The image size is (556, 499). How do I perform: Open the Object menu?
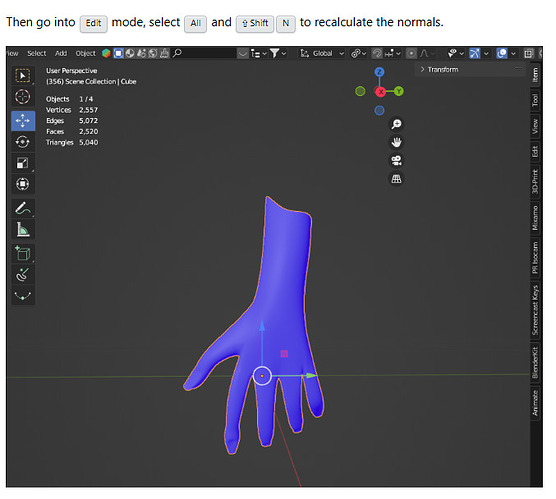[x=85, y=54]
